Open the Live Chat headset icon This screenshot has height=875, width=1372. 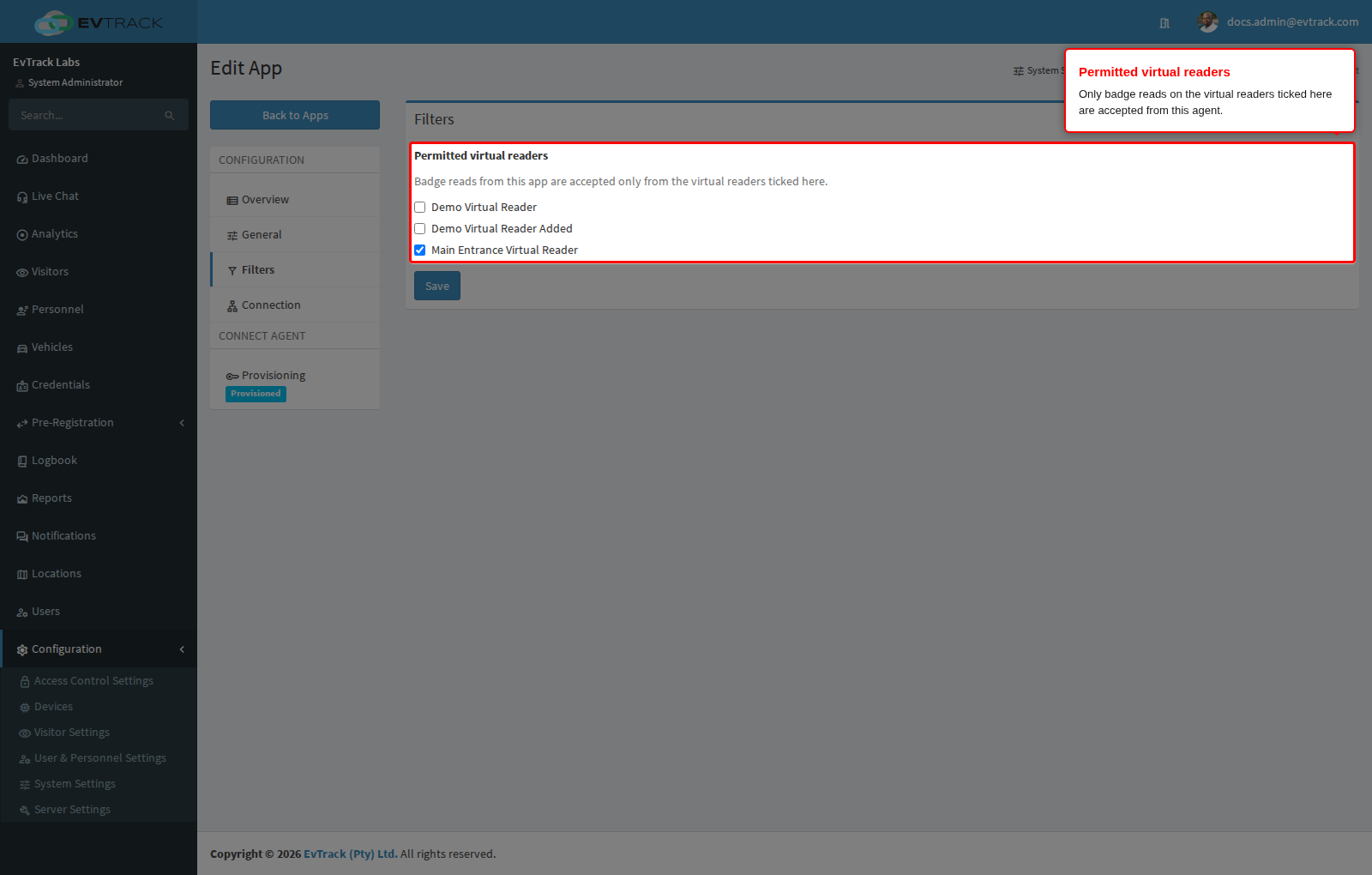coord(22,197)
